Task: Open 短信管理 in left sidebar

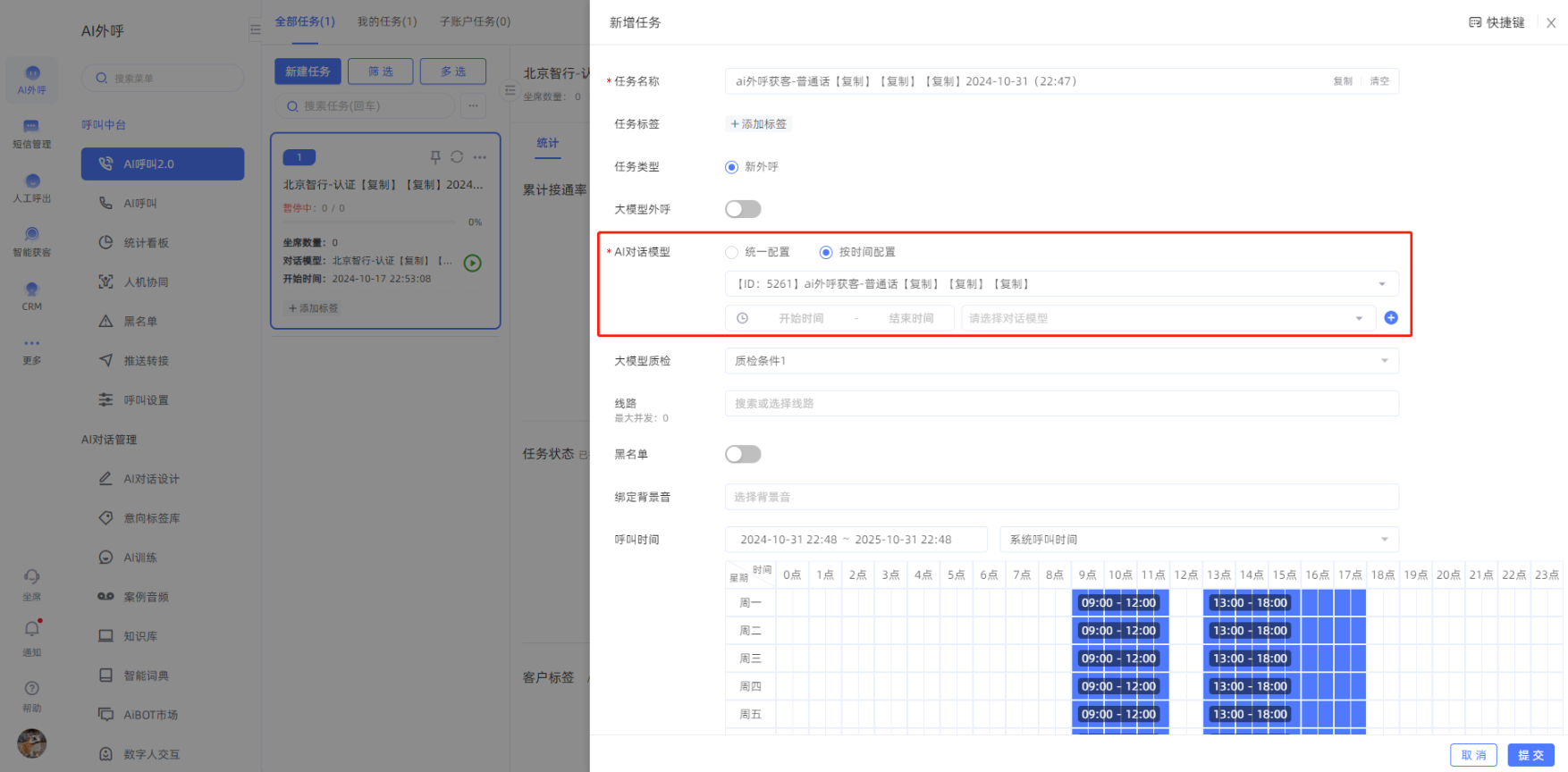Action: tap(31, 133)
